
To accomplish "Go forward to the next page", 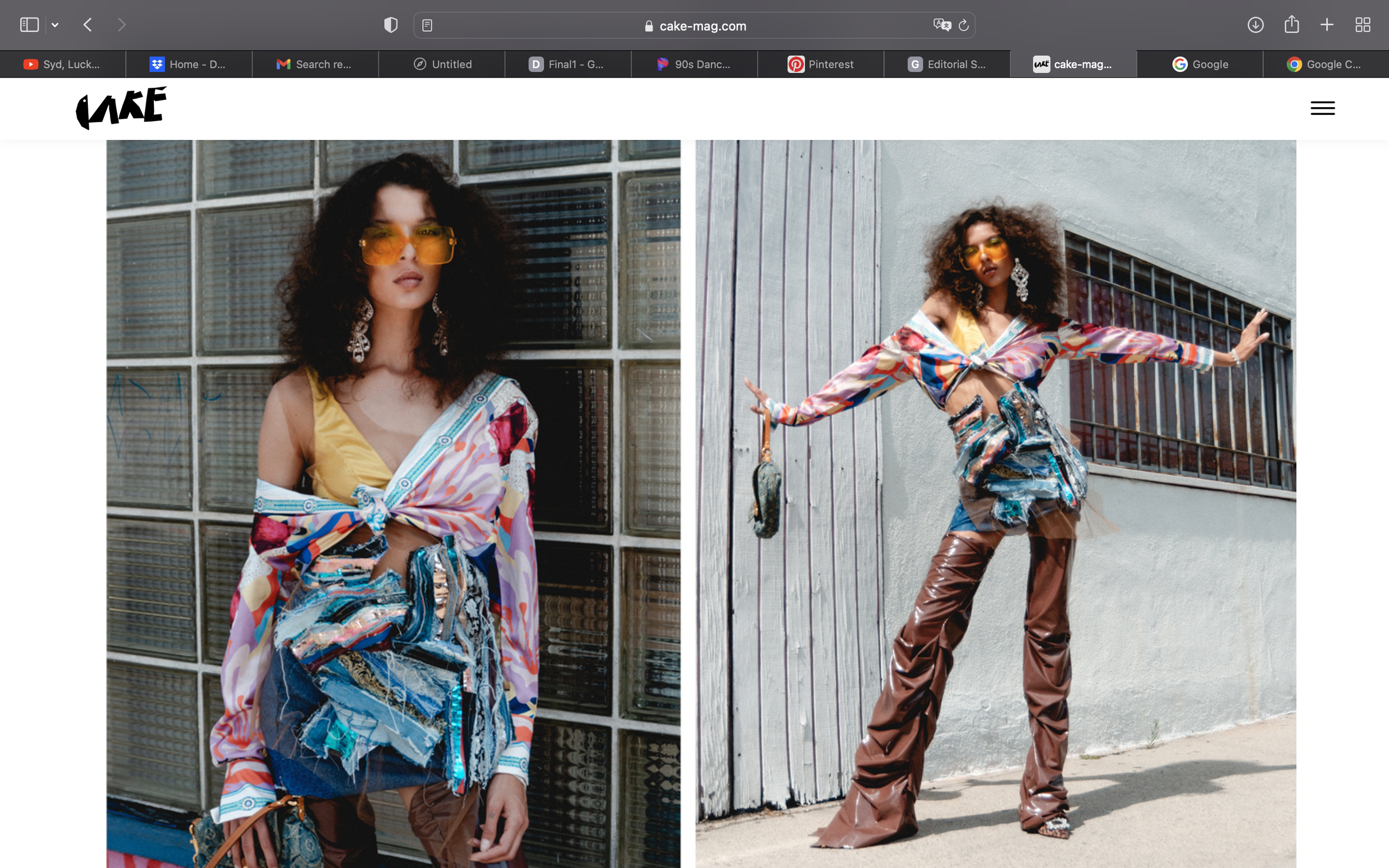I will tap(121, 24).
